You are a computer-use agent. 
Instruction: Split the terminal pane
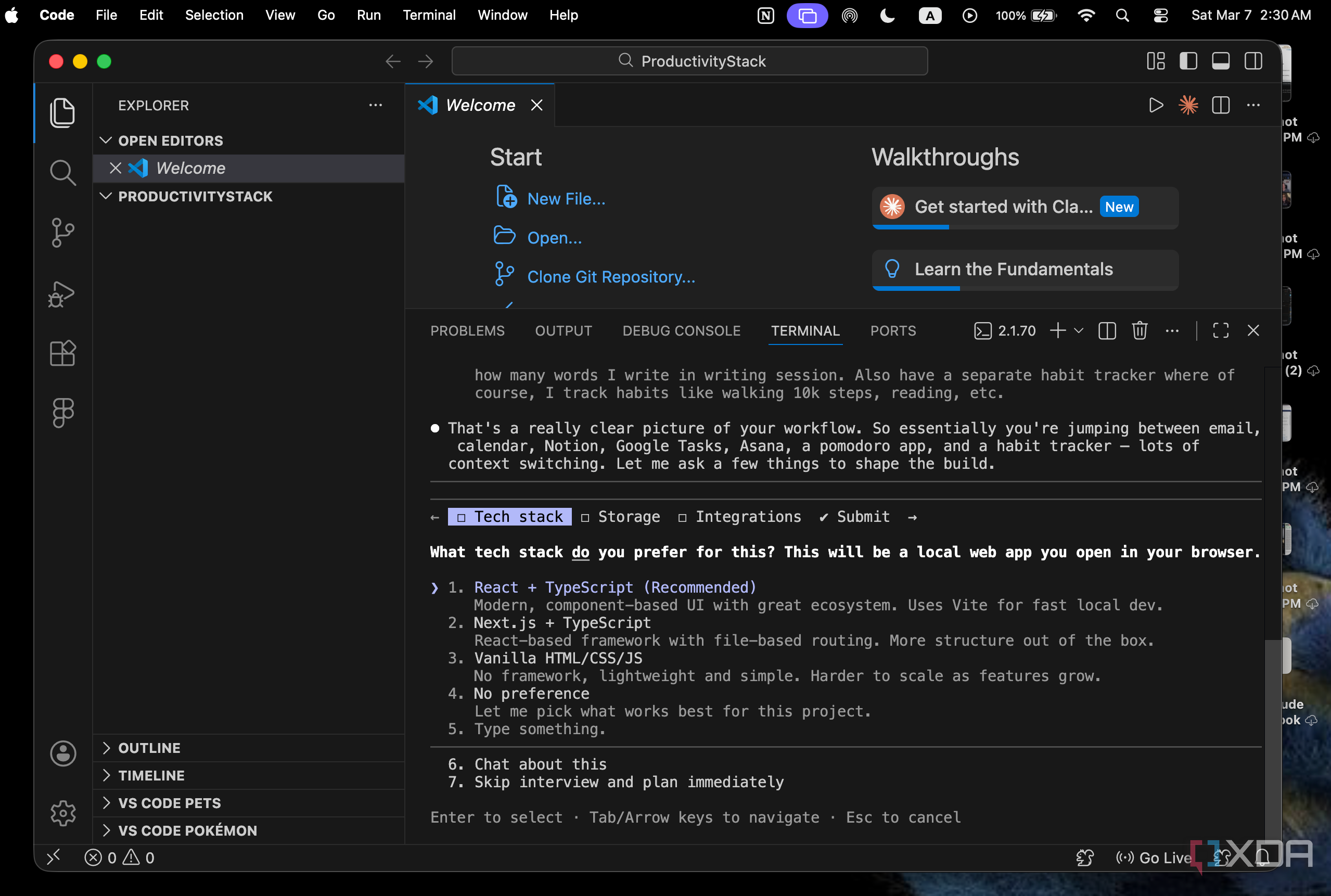[1107, 330]
